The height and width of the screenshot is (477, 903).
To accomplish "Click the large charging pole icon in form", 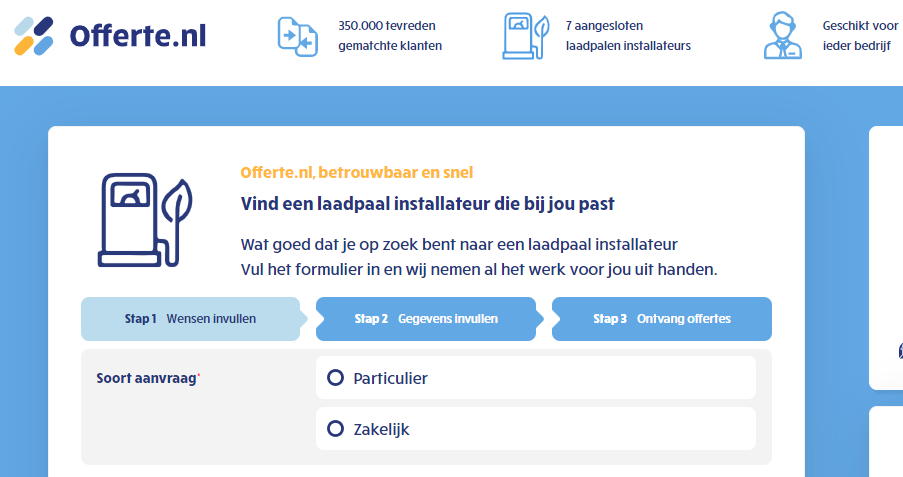I will tap(145, 220).
